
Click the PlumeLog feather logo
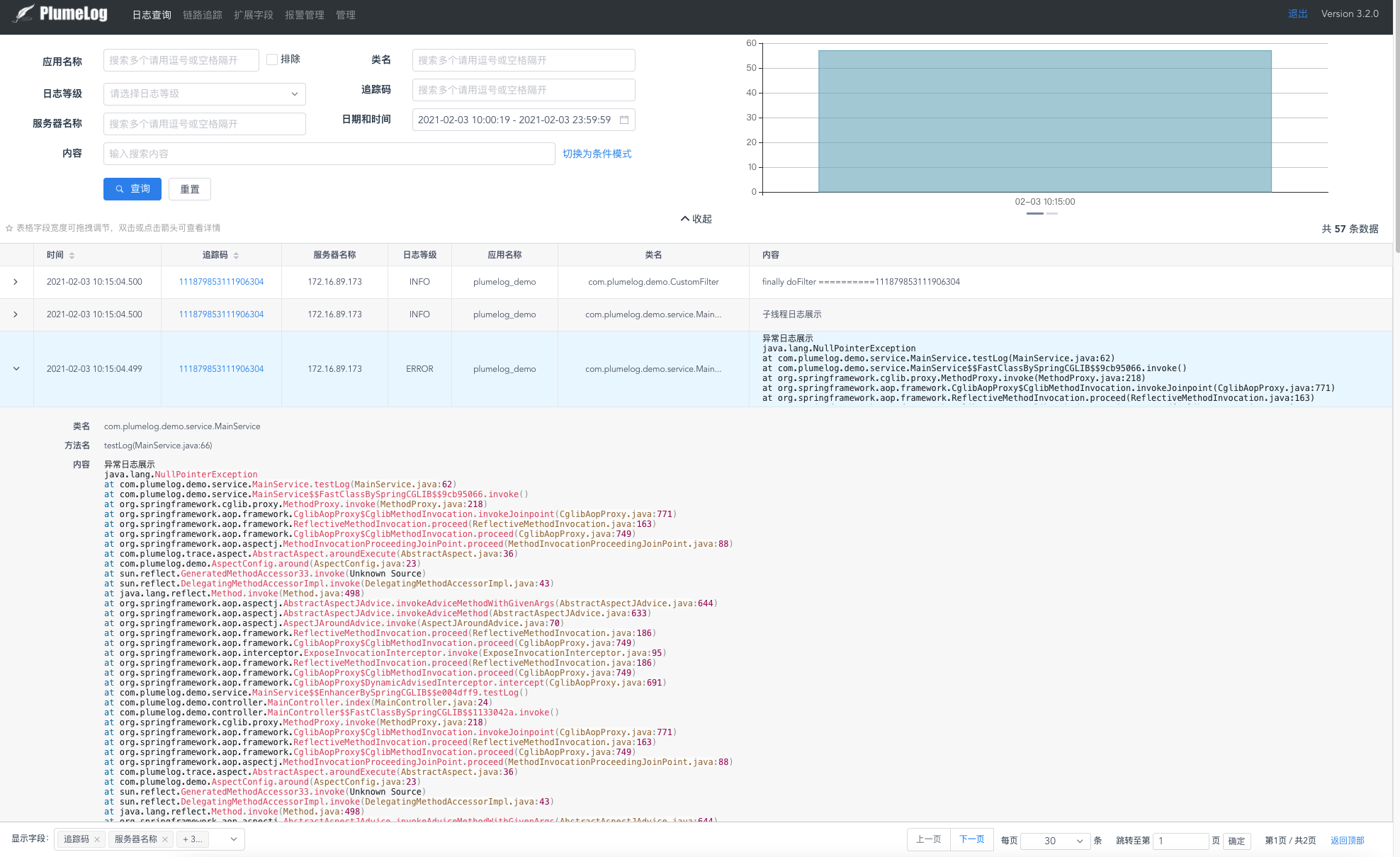[x=24, y=14]
